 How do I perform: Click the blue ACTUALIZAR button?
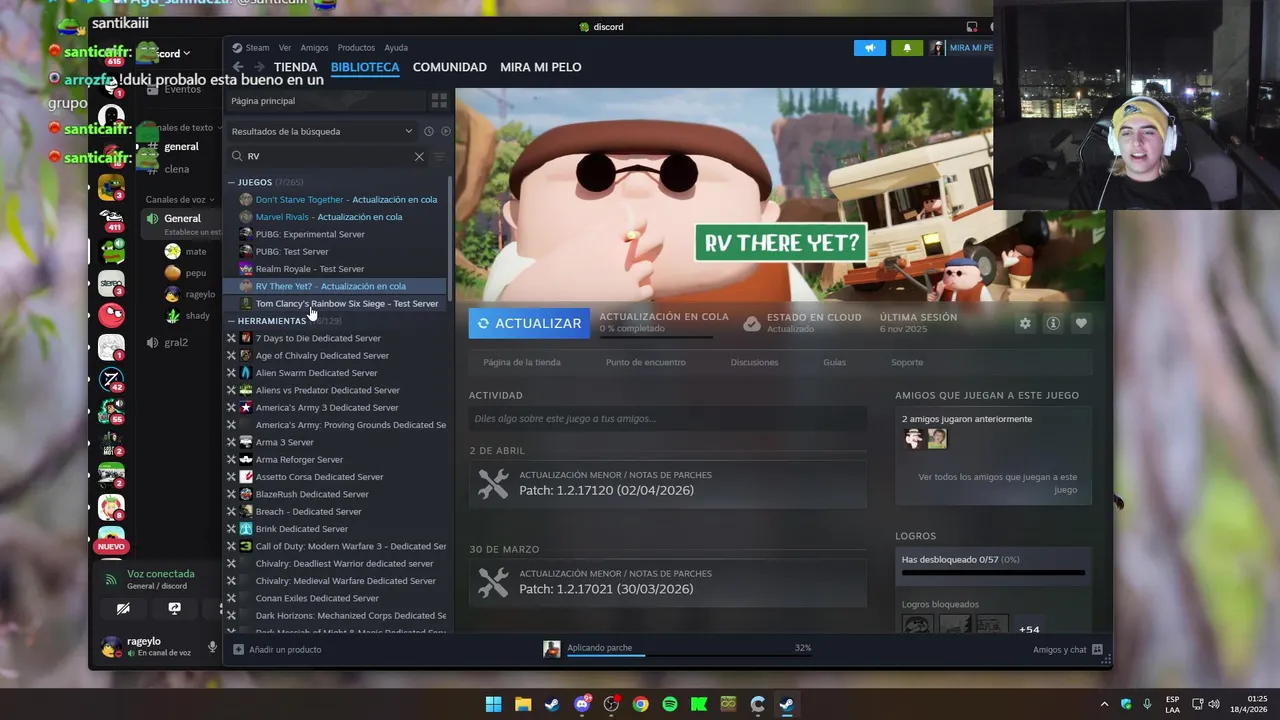tap(529, 323)
